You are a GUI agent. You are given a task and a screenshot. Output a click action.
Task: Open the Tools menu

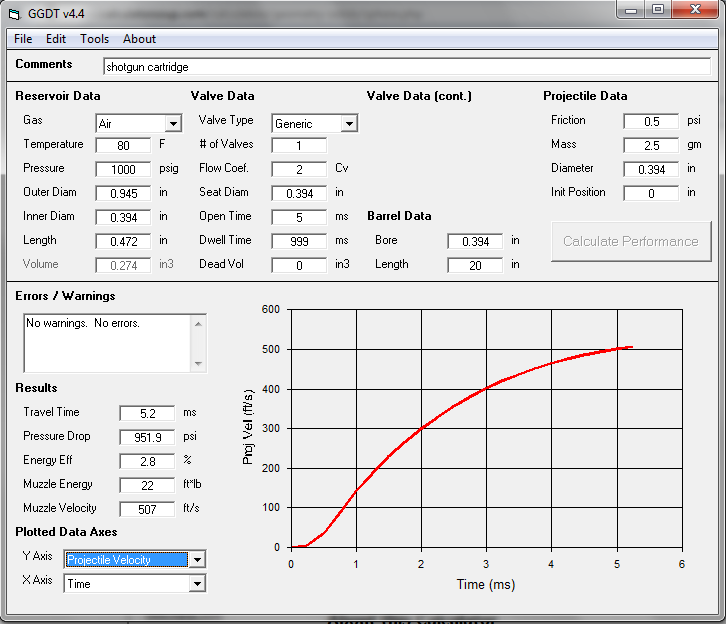[95, 39]
